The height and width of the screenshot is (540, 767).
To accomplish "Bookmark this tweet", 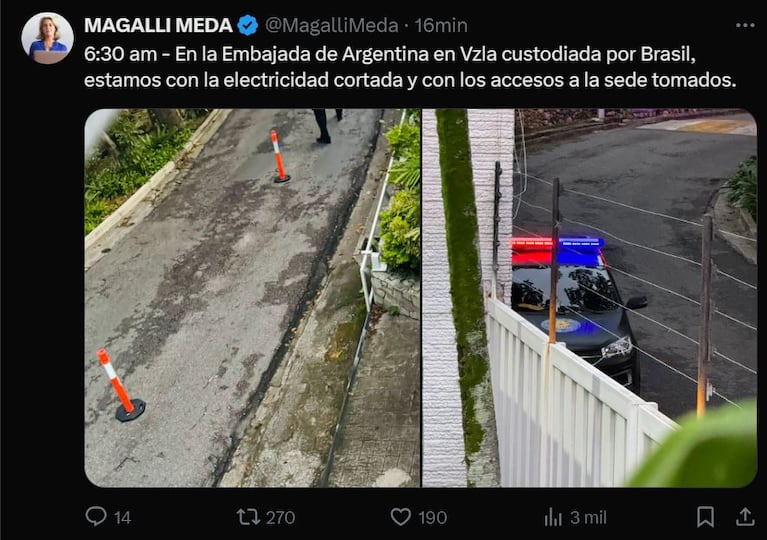I will click(705, 517).
